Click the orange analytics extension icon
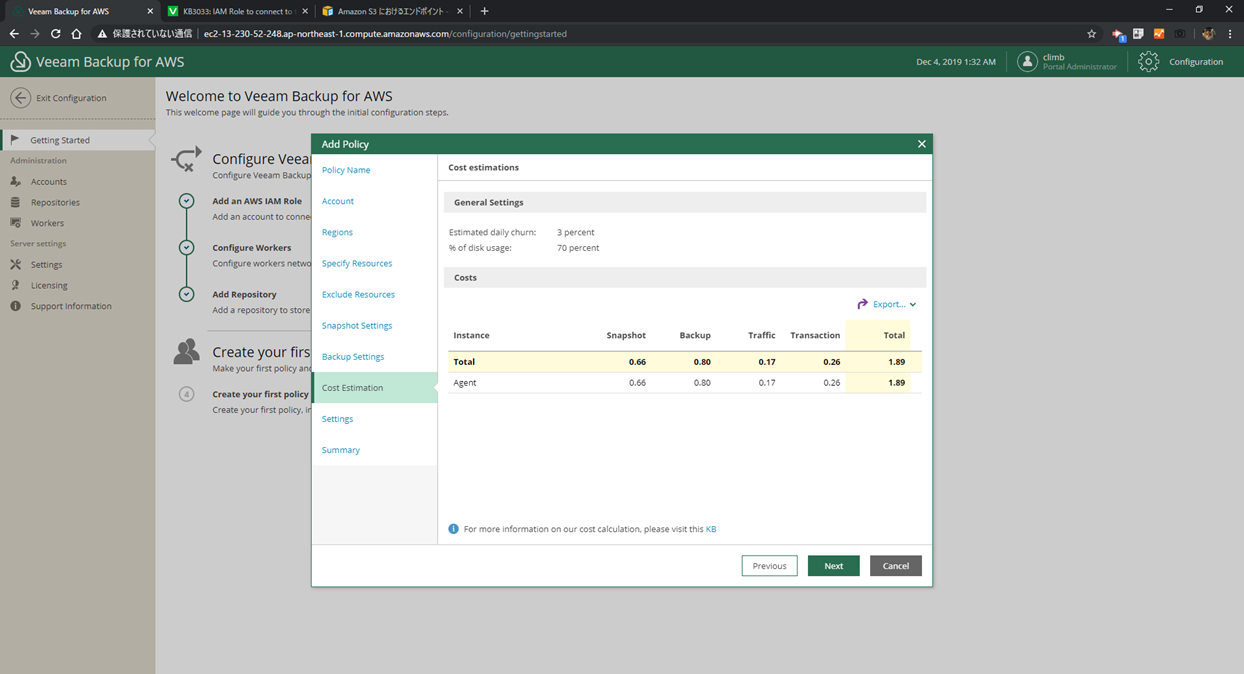Screen dimensions: 1244x674 1159,33
